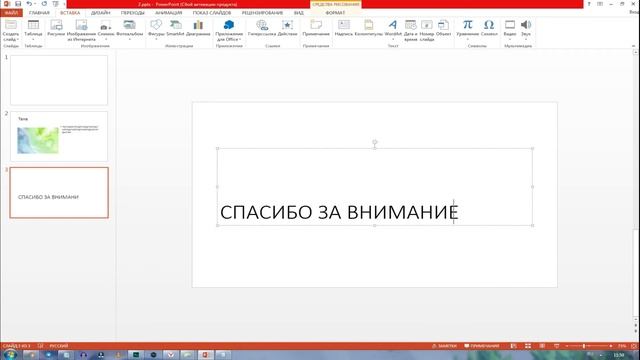Switch to the Transitions (Переходы) tab
640x360 pixels.
(133, 13)
